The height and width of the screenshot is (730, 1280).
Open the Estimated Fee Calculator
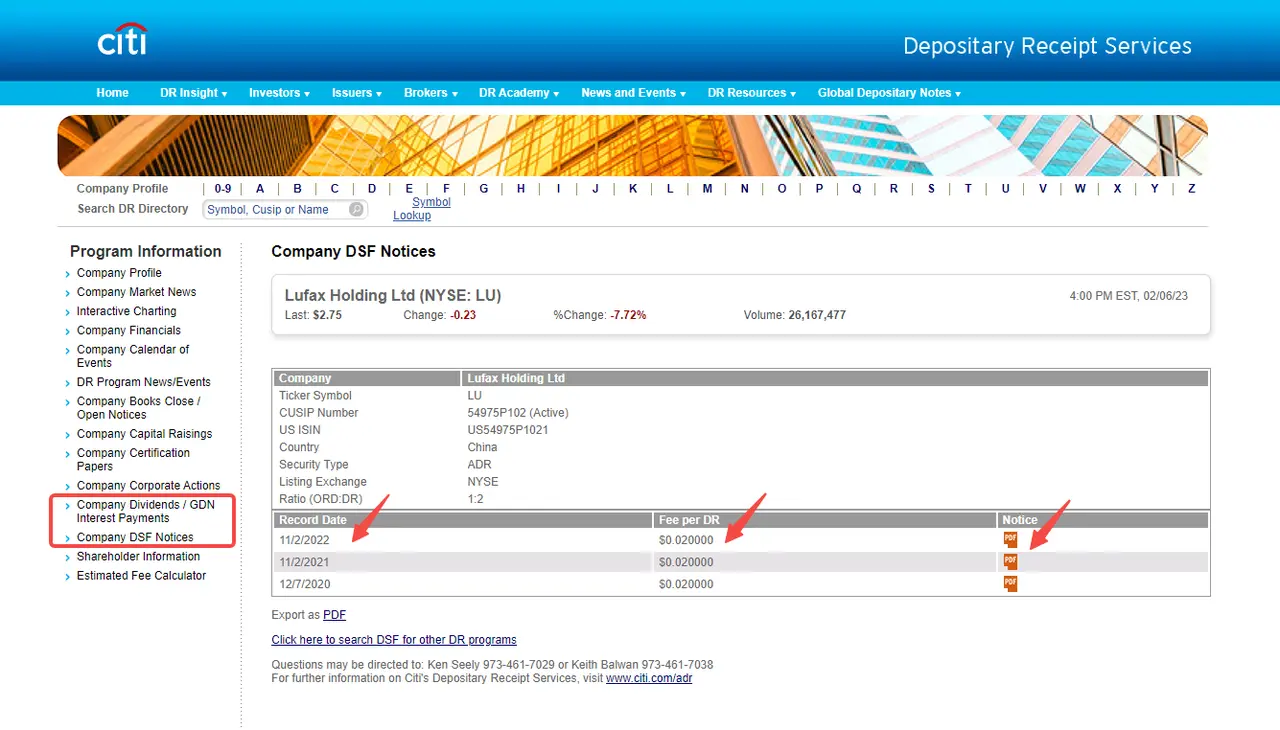click(141, 575)
